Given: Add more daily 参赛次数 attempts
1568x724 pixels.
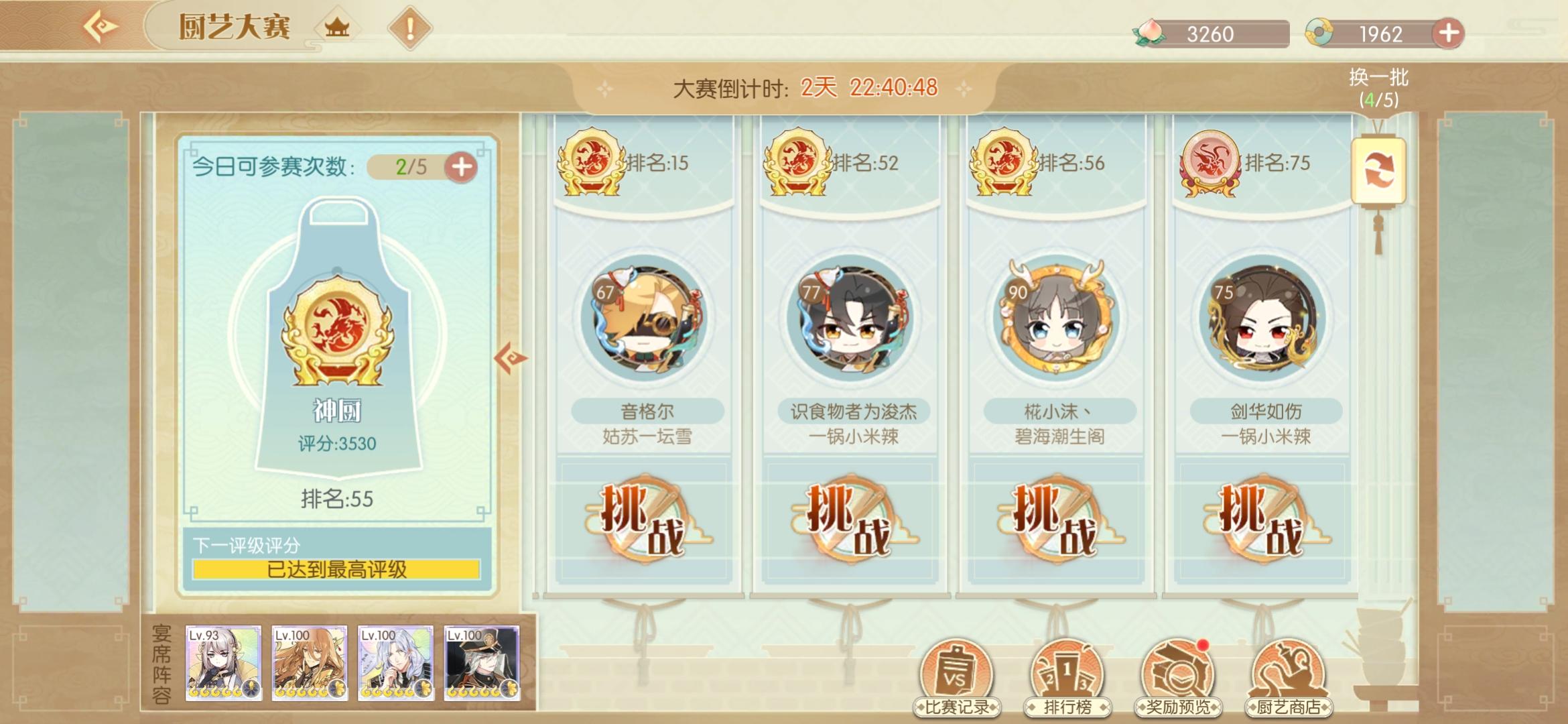Looking at the screenshot, I should point(461,167).
